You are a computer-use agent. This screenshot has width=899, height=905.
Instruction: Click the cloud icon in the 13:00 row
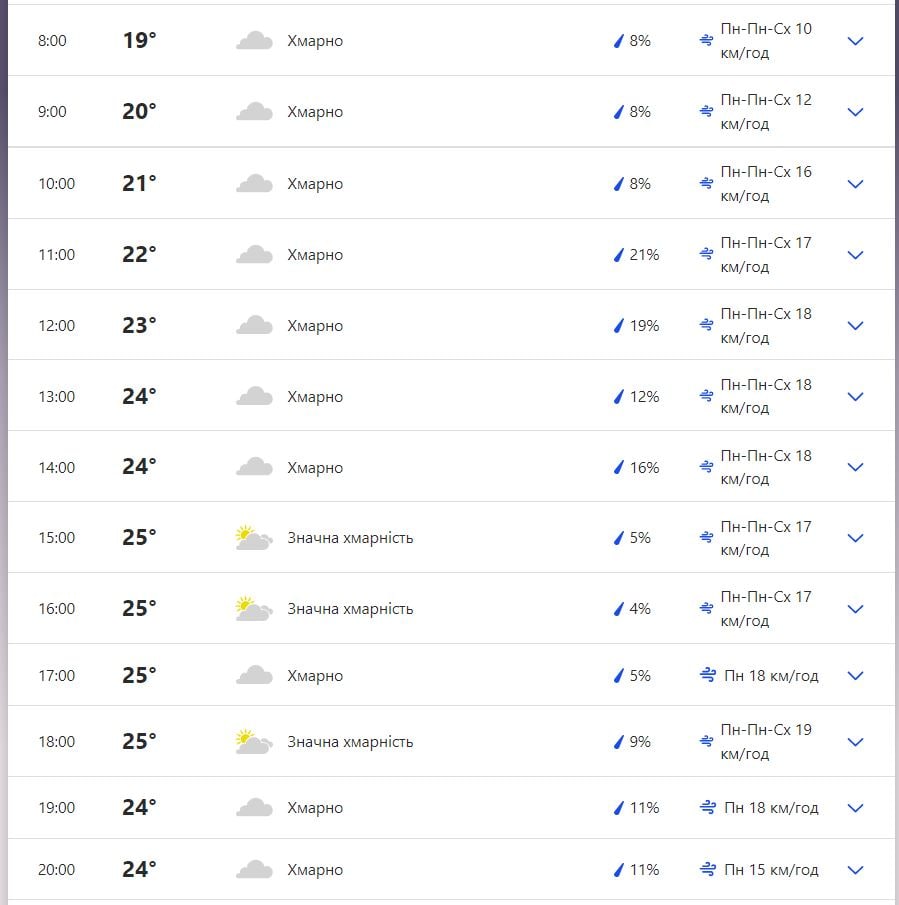pos(254,397)
